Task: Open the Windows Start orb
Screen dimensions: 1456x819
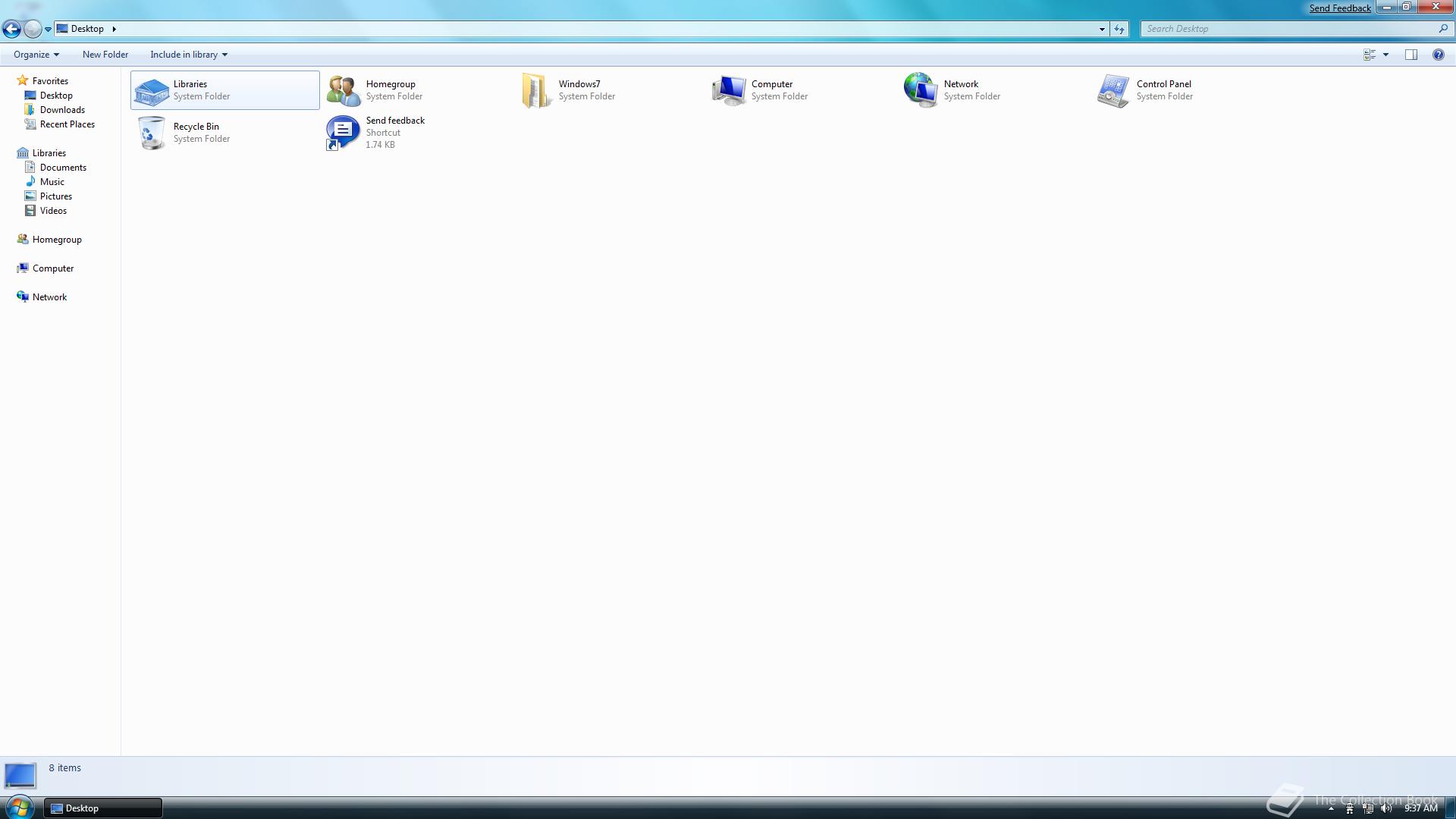Action: tap(19, 808)
